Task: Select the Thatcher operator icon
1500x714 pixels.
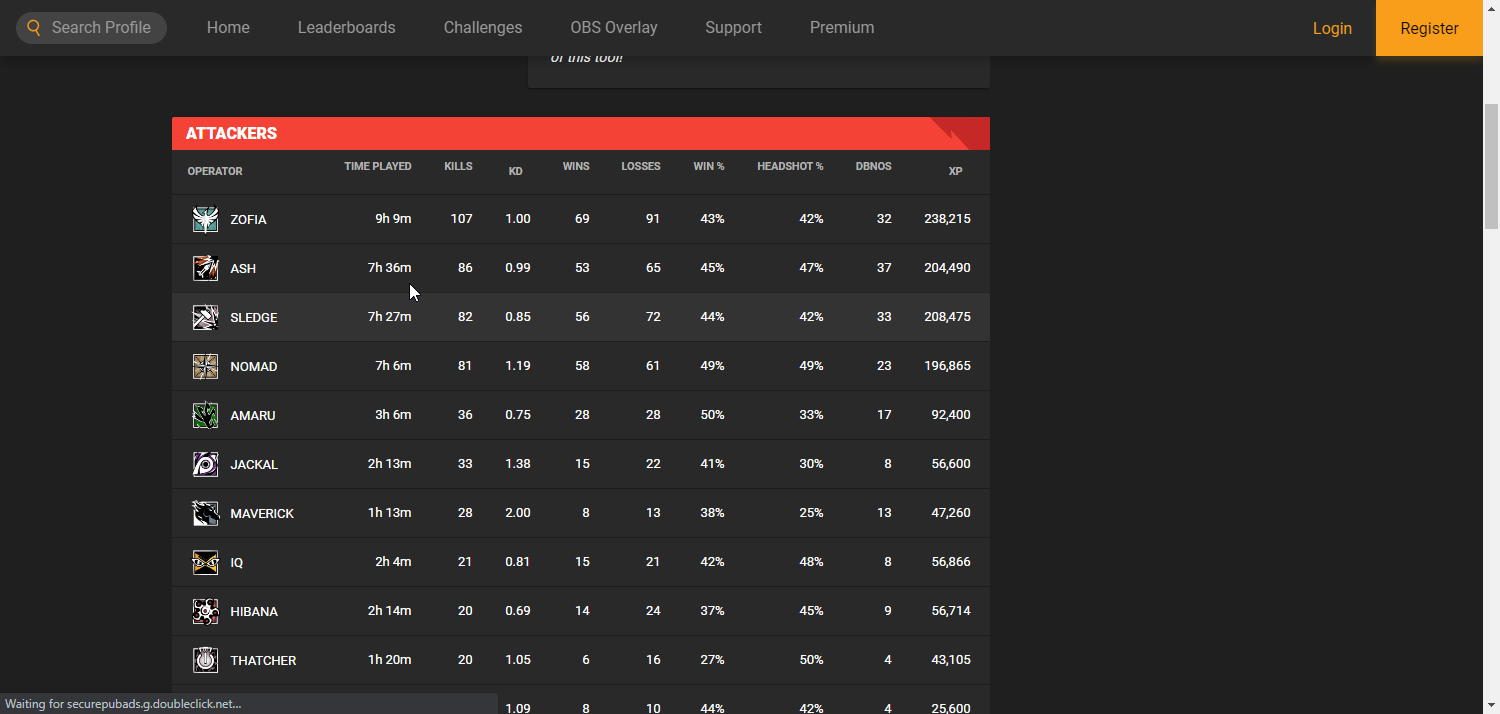Action: point(205,660)
